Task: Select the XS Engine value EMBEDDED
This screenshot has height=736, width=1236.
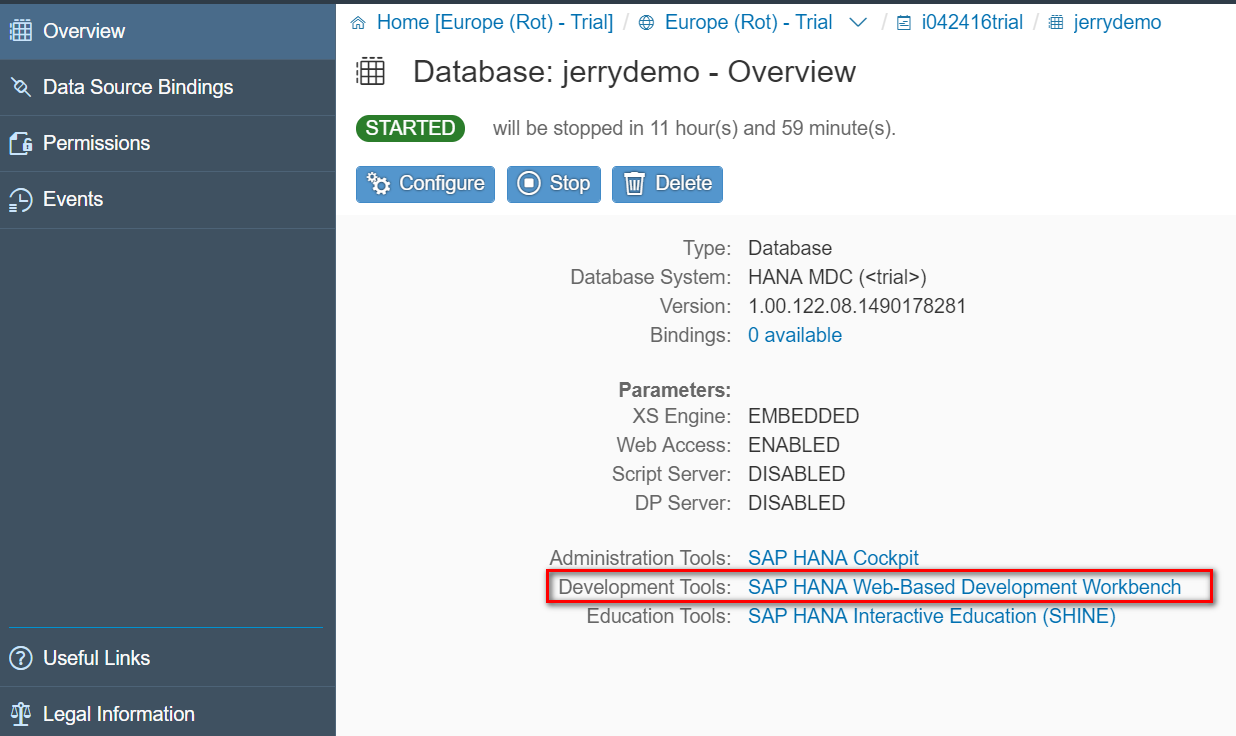Action: click(804, 416)
